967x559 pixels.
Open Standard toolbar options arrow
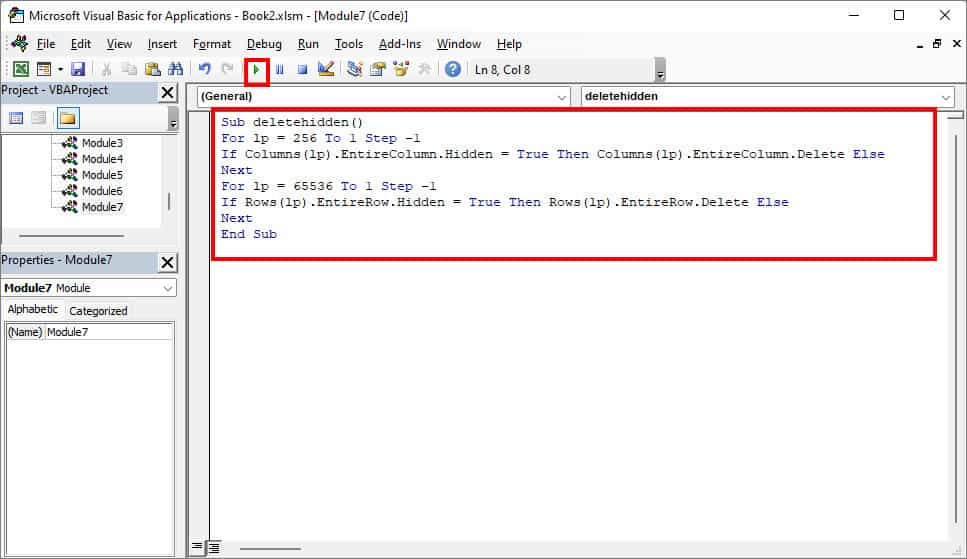(x=660, y=70)
